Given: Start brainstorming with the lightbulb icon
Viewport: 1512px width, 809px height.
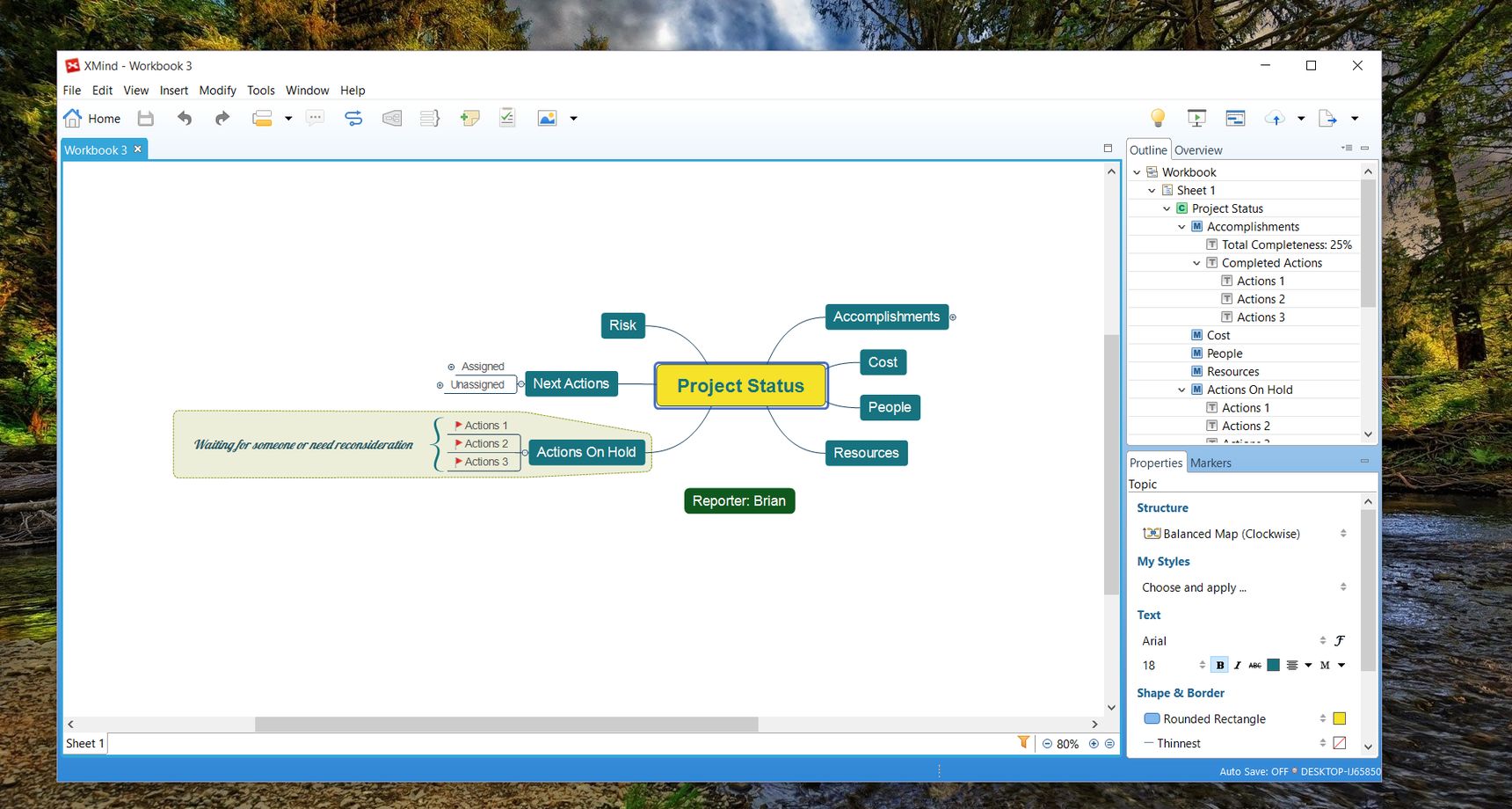Looking at the screenshot, I should 1158,118.
